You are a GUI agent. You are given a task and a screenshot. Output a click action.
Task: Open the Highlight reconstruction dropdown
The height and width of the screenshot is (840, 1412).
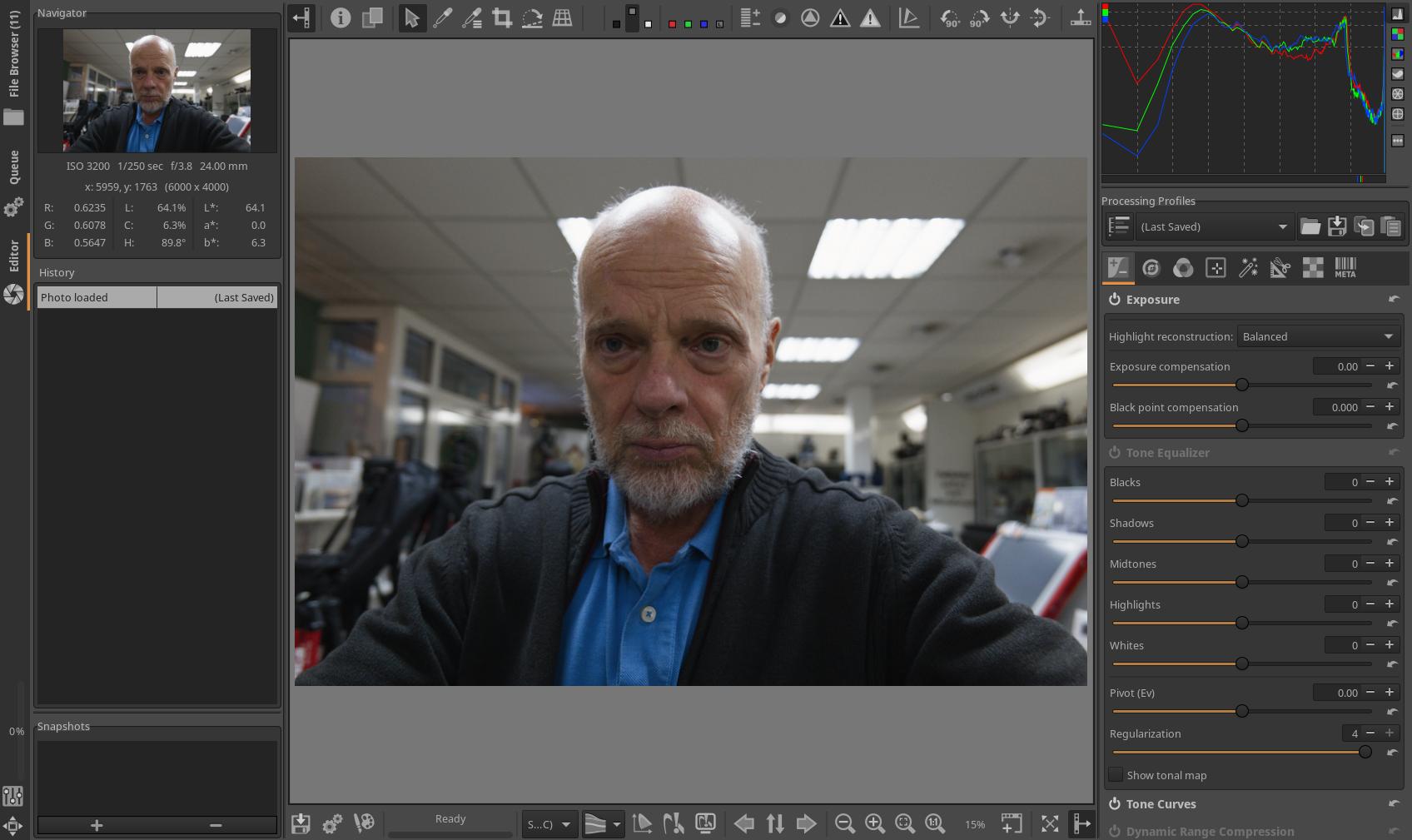(1317, 336)
